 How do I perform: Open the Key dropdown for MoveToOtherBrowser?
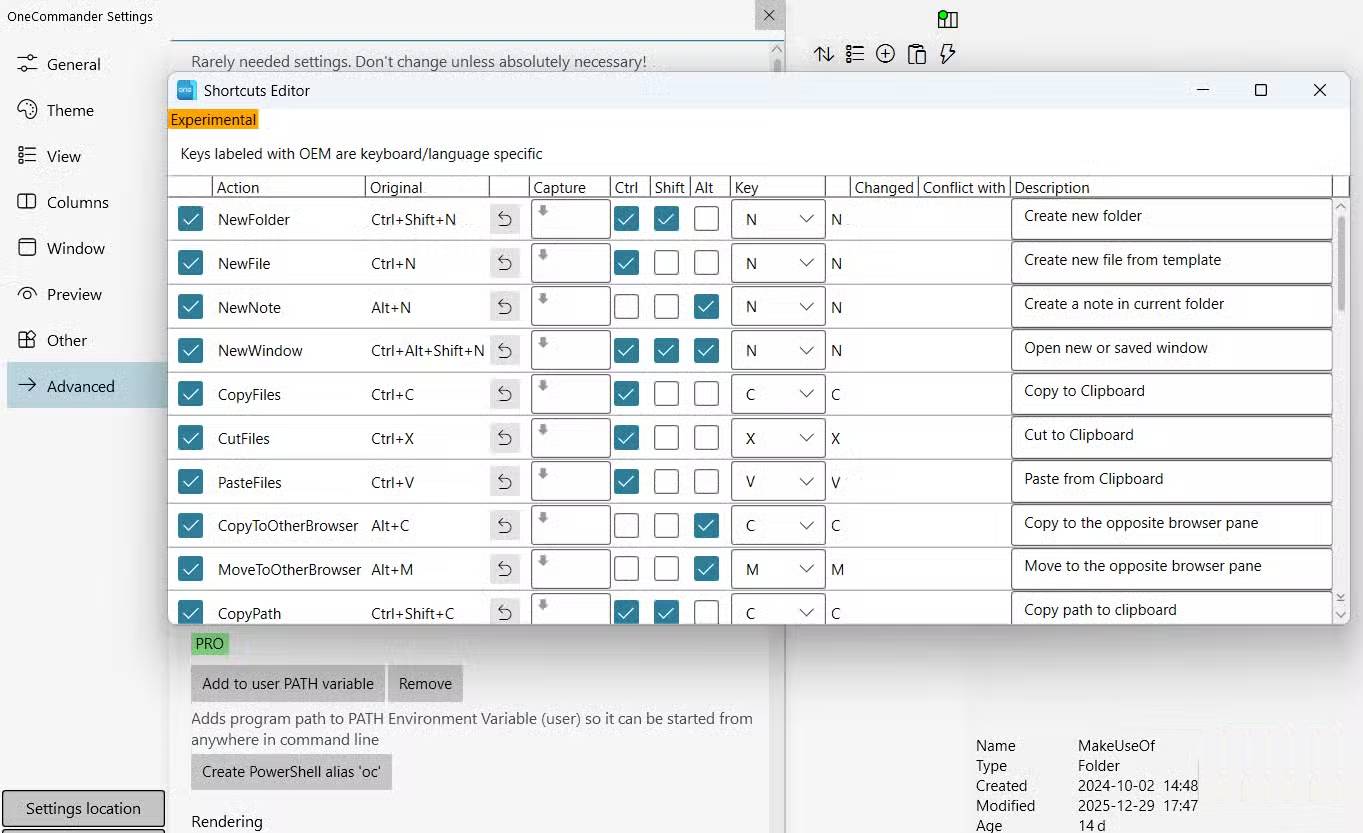[x=778, y=570]
